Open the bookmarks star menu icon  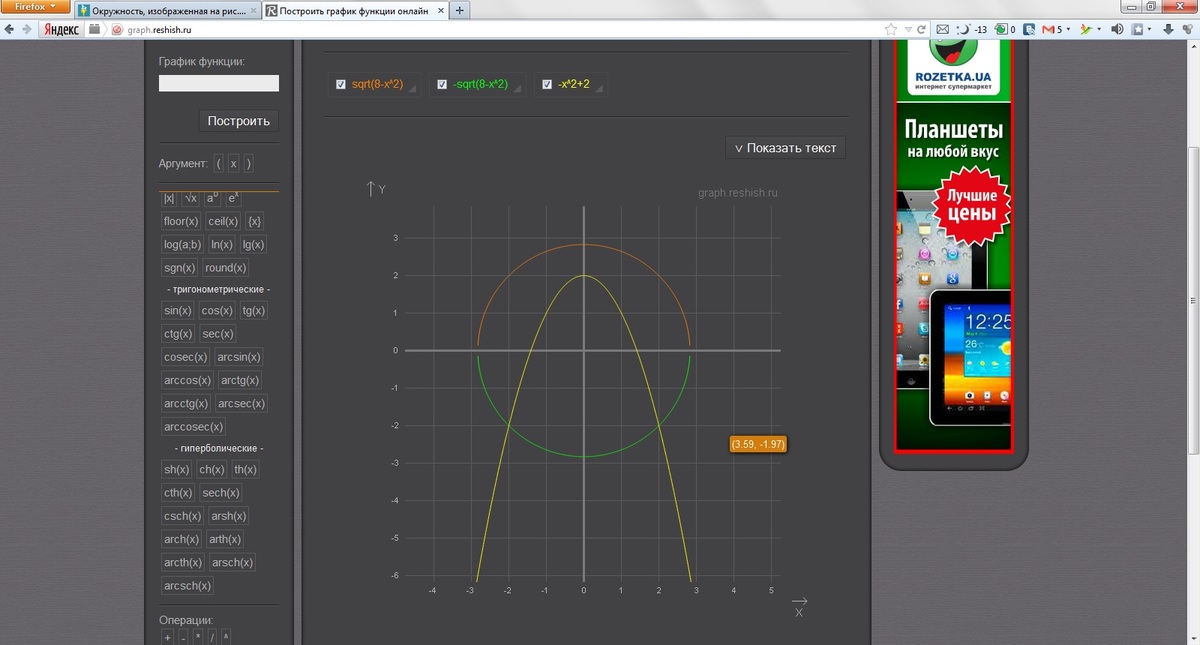[1140, 29]
